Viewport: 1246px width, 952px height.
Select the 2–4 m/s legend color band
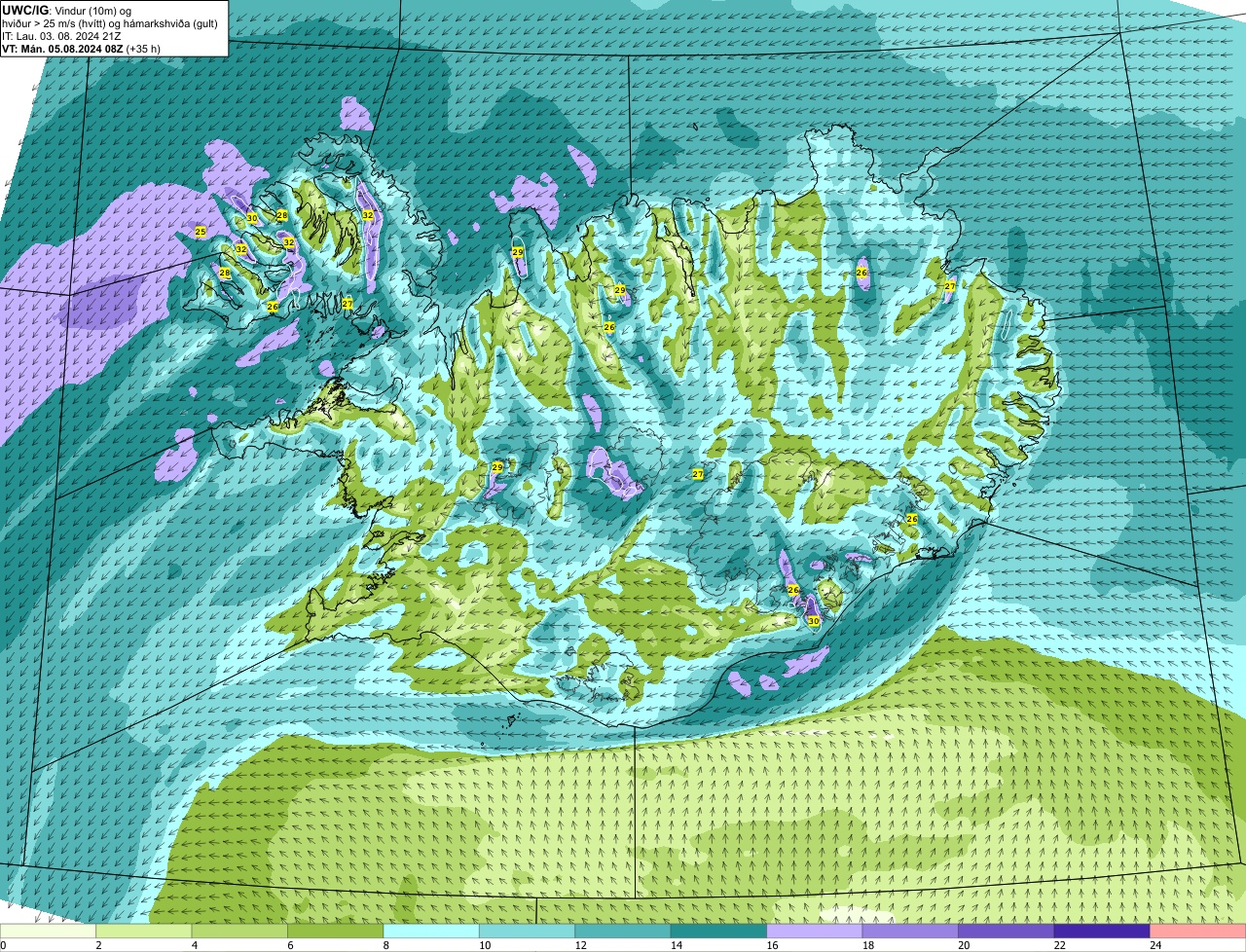144,932
